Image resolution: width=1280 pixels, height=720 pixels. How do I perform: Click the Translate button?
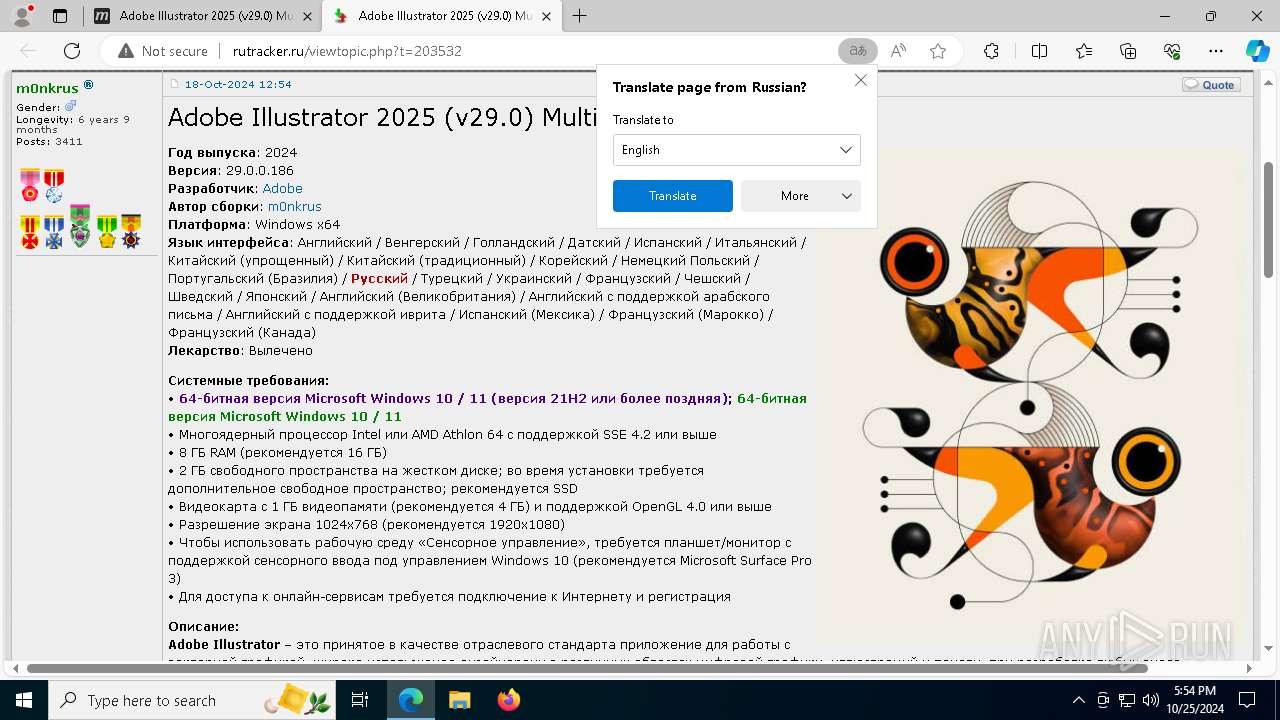coord(673,196)
